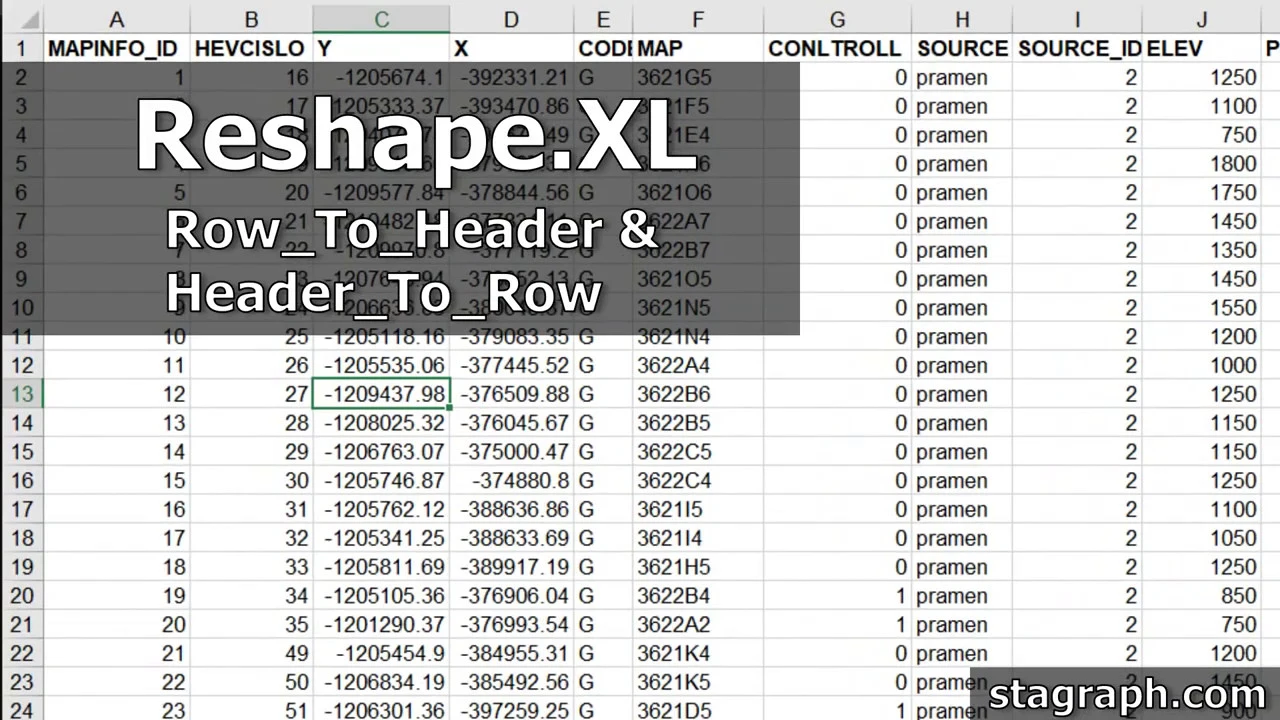Select ELEV cell with value 1050

tap(1202, 538)
